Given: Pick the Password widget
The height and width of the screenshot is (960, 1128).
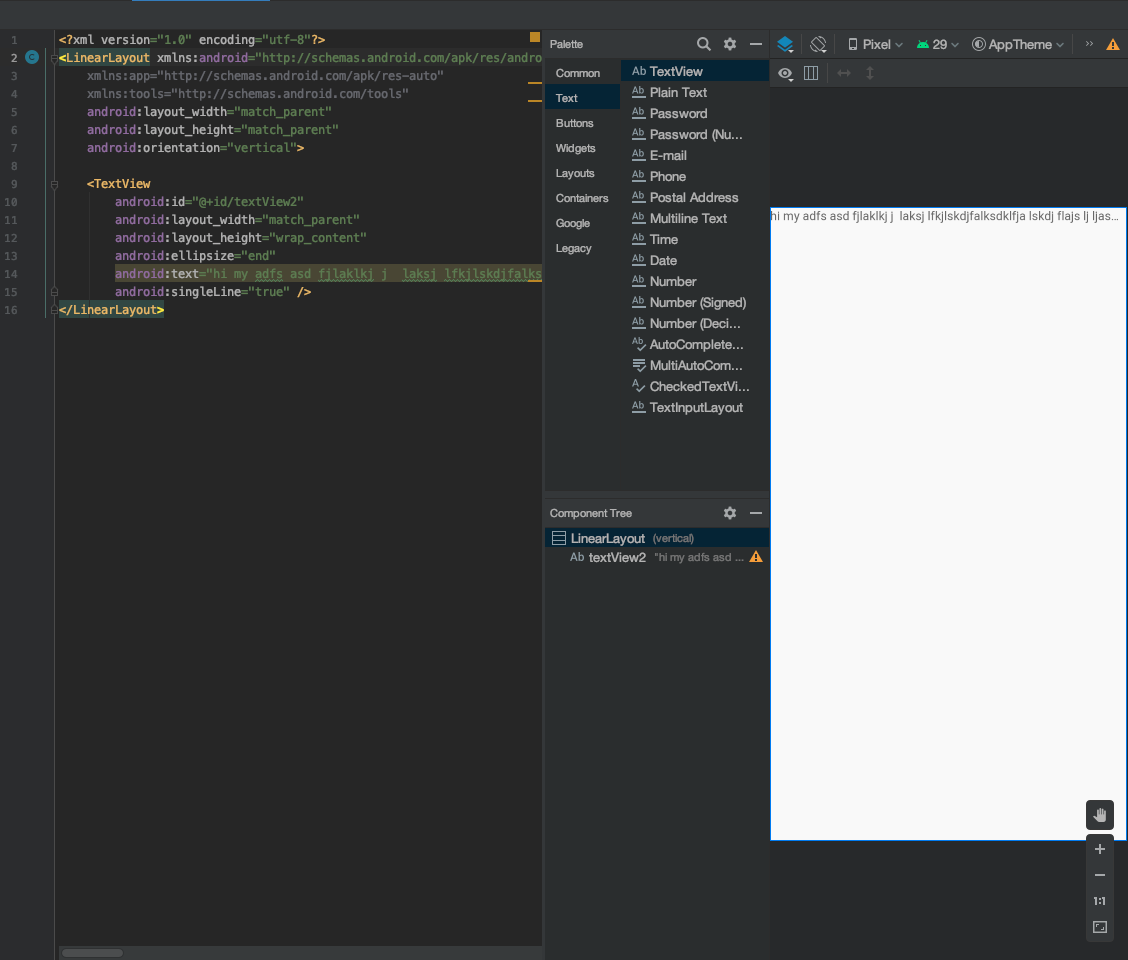Looking at the screenshot, I should [x=695, y=113].
